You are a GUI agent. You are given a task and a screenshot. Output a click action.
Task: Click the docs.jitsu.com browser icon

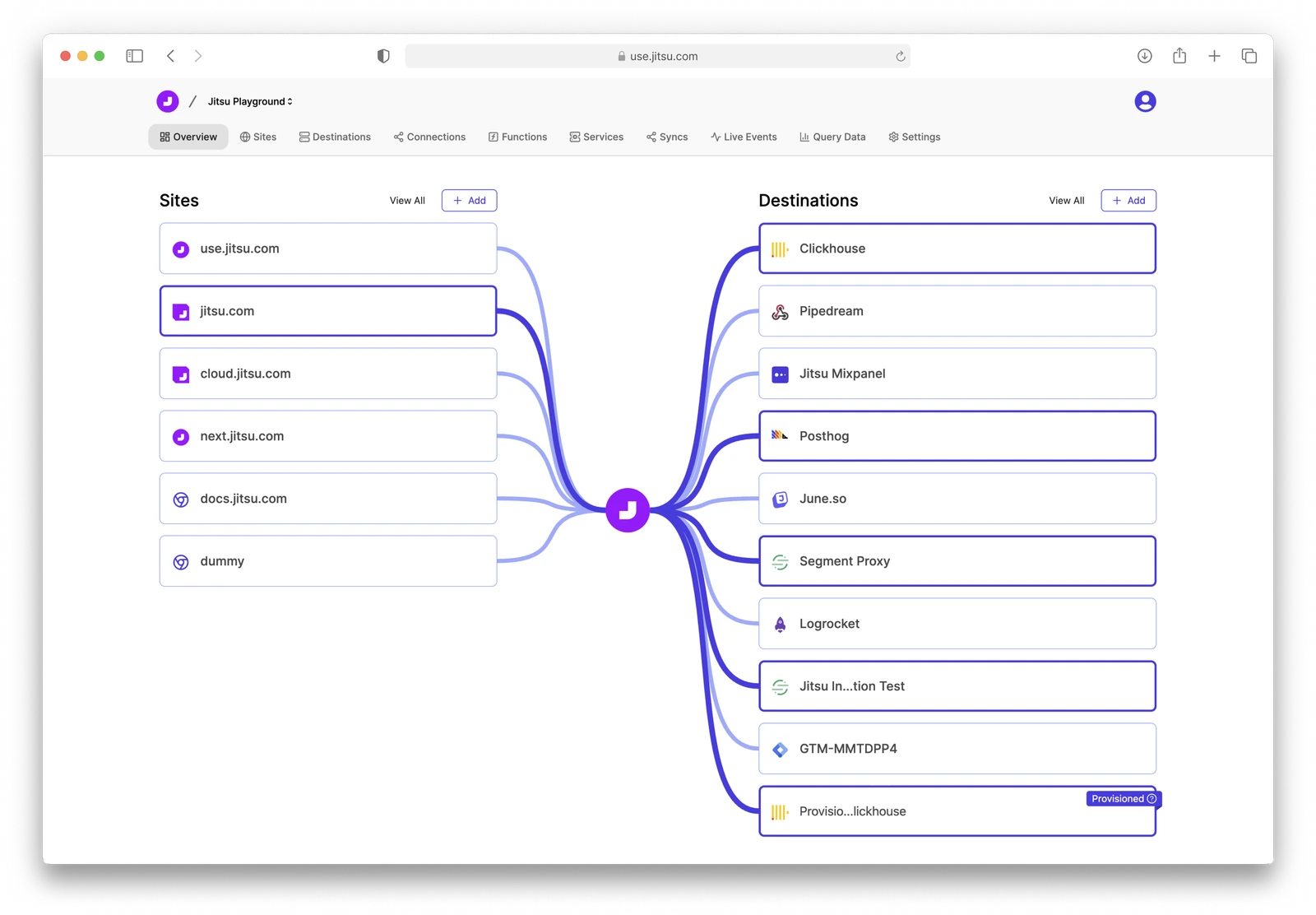click(x=181, y=499)
